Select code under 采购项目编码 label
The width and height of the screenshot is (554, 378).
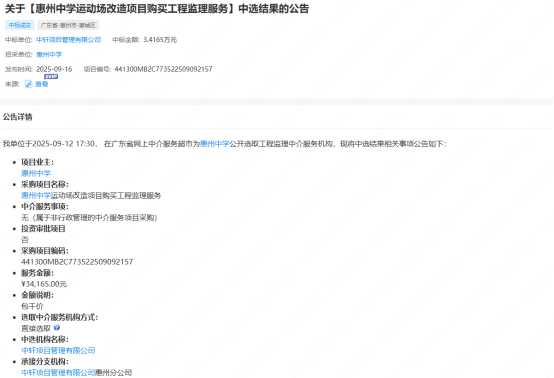point(77,262)
